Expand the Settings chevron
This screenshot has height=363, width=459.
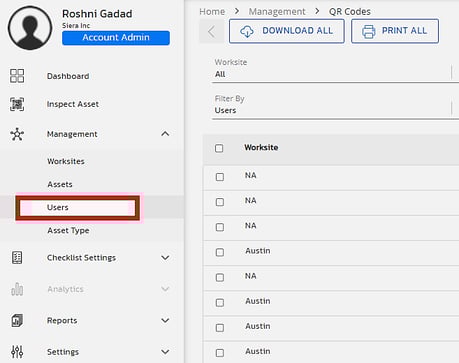click(165, 352)
